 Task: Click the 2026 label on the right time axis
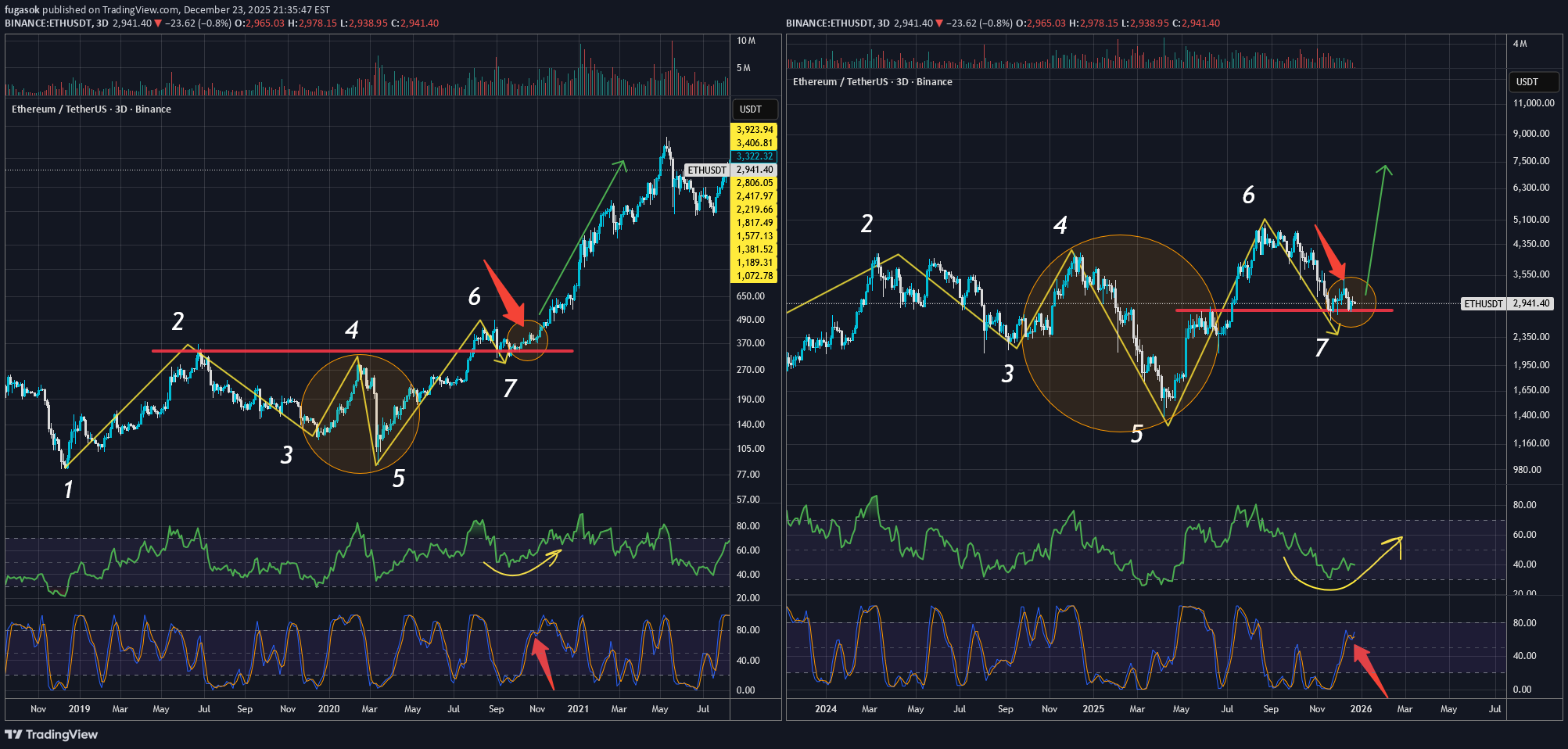click(1361, 709)
